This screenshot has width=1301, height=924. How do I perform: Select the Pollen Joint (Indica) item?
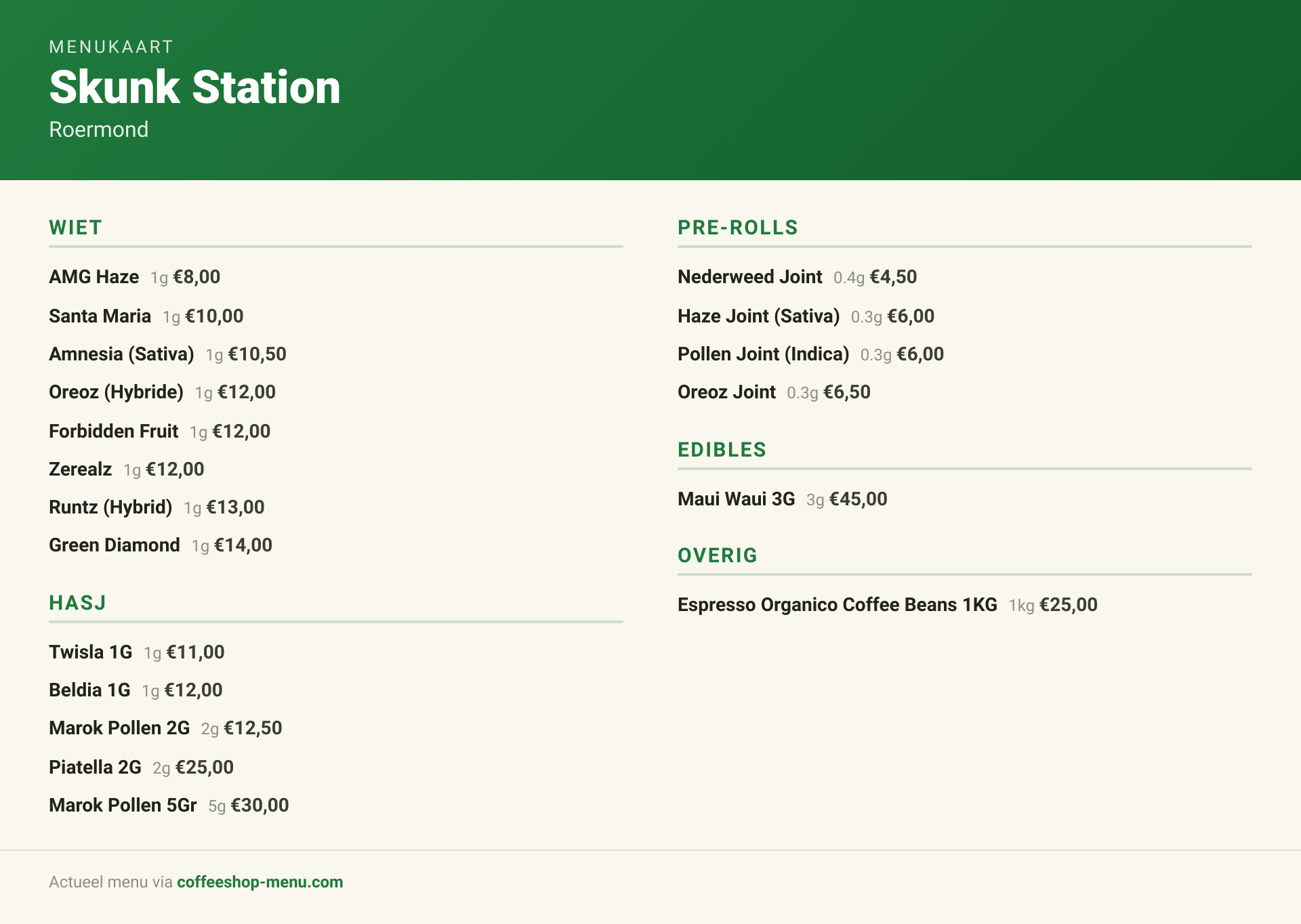point(763,354)
